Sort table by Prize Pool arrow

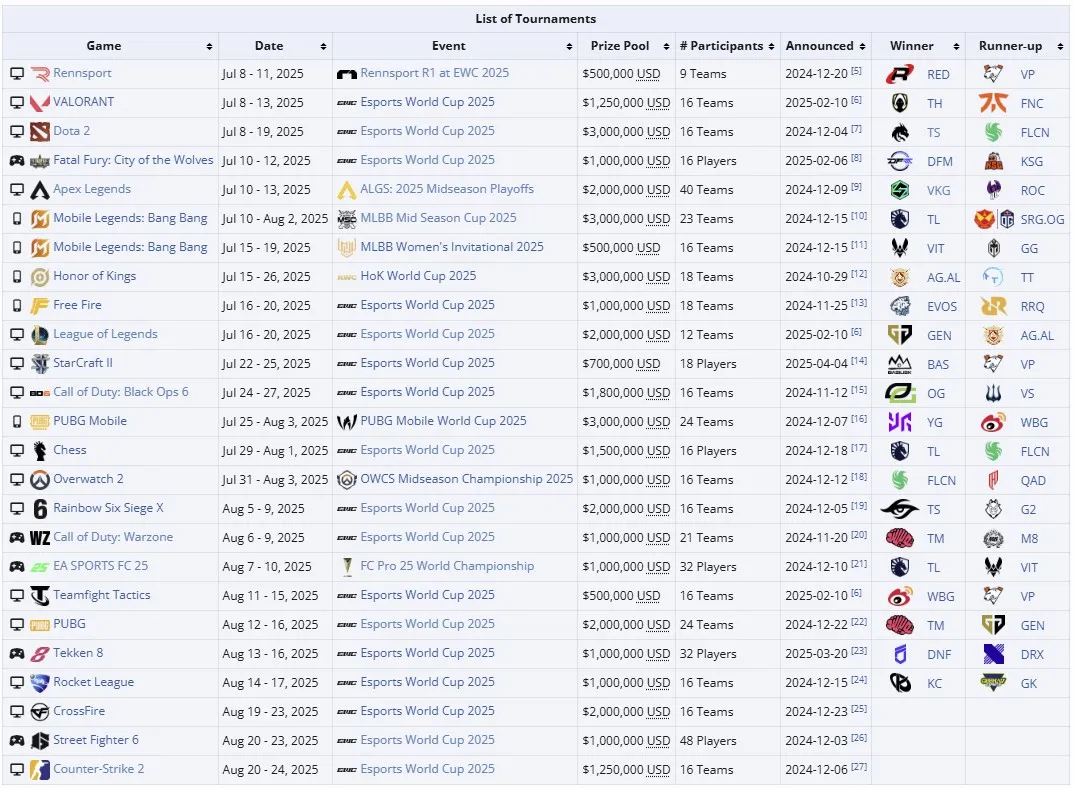coord(666,47)
